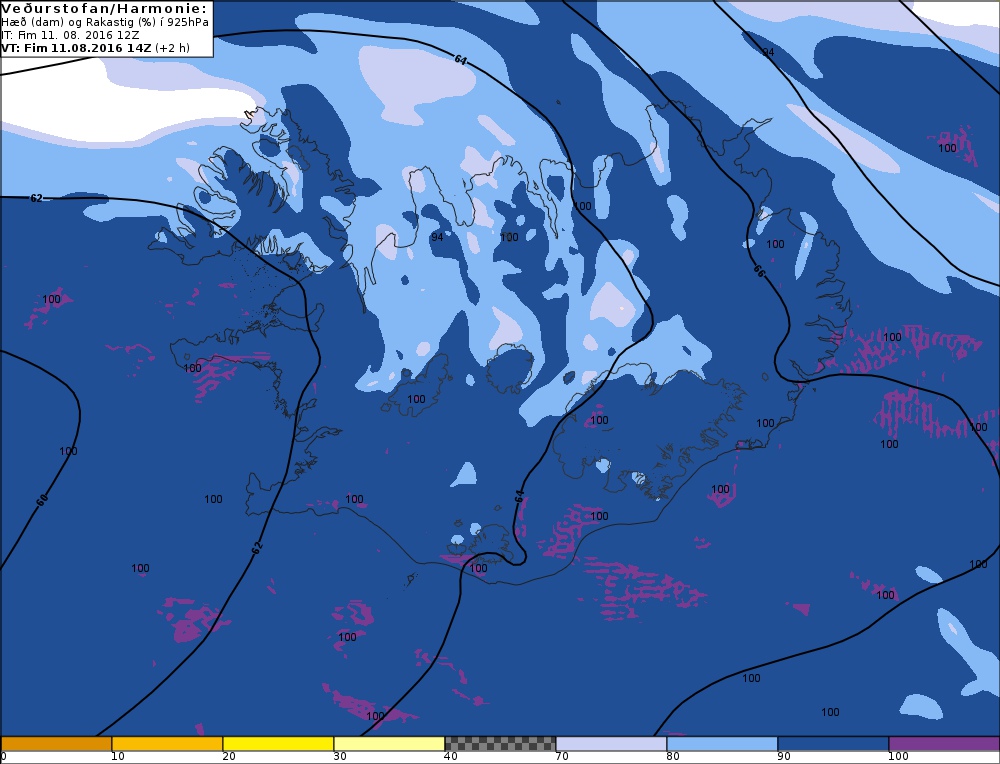The image size is (1000, 764).
Task: Select the 'IT: Fim 11. 08. 2016 12Z' line
Action: (70, 35)
